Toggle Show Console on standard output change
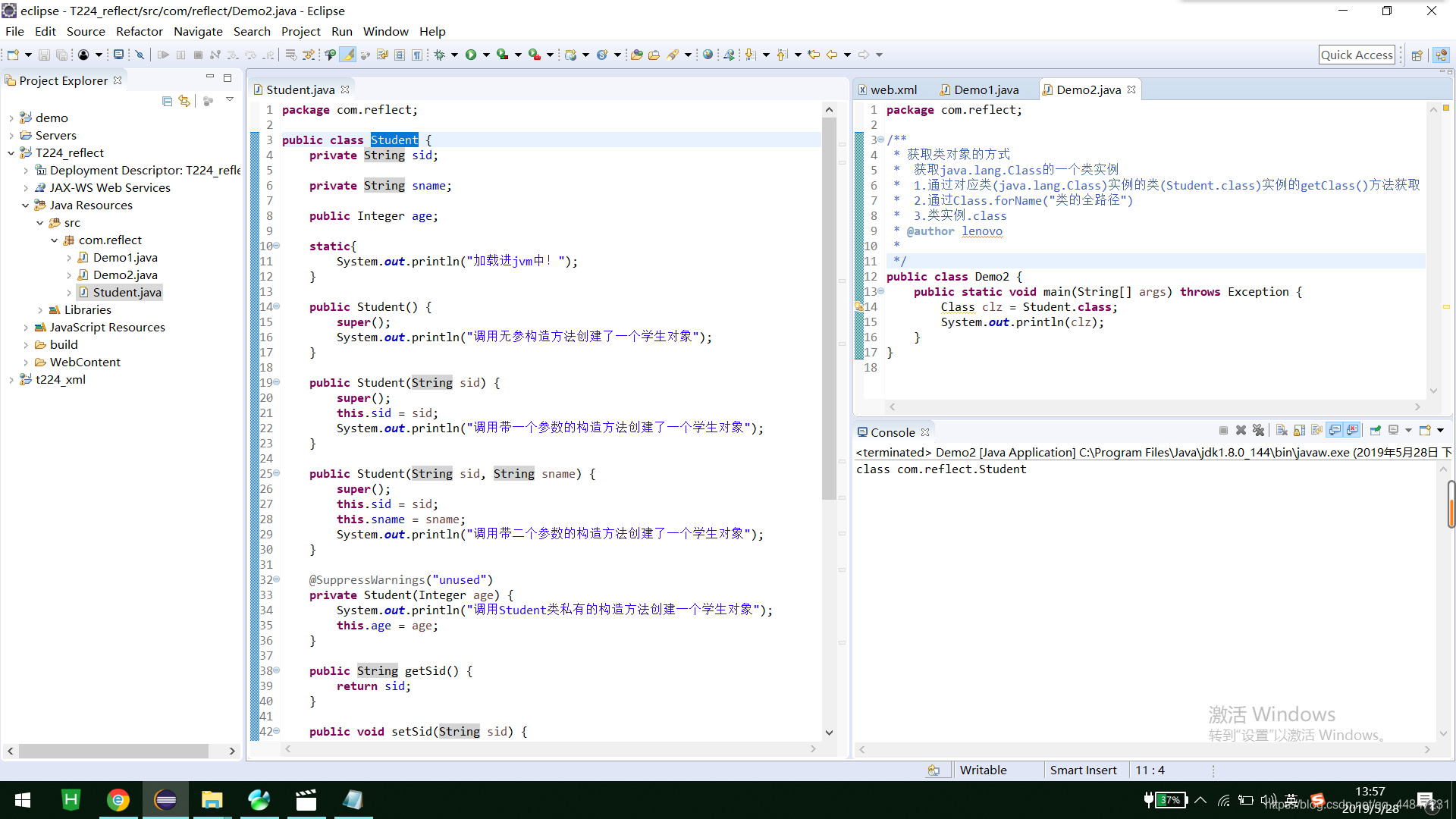Image resolution: width=1456 pixels, height=819 pixels. (x=1335, y=431)
